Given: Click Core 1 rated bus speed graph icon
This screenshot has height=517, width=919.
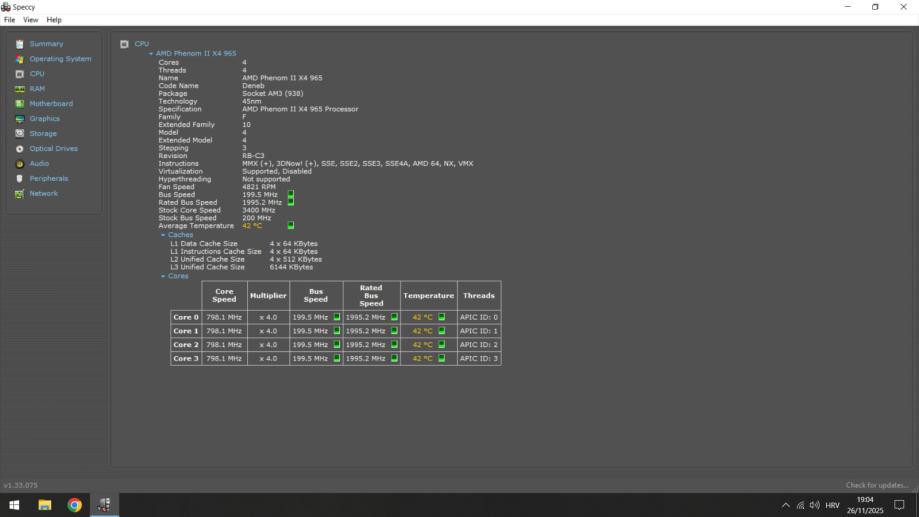Looking at the screenshot, I should [394, 331].
